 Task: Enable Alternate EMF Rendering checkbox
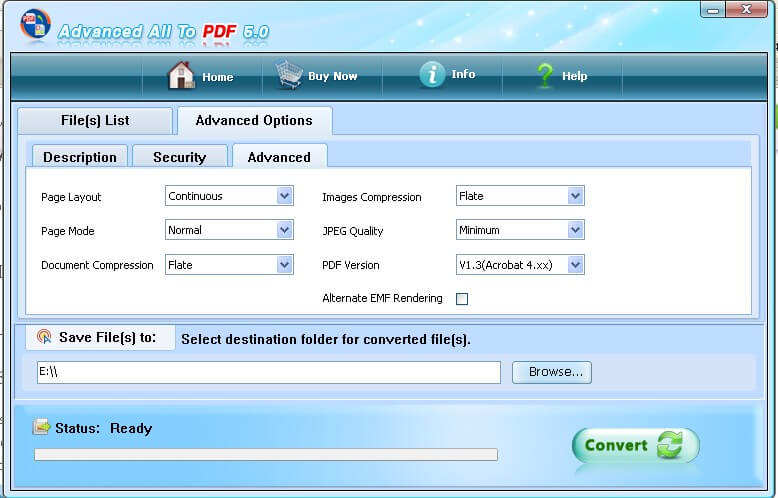click(462, 299)
